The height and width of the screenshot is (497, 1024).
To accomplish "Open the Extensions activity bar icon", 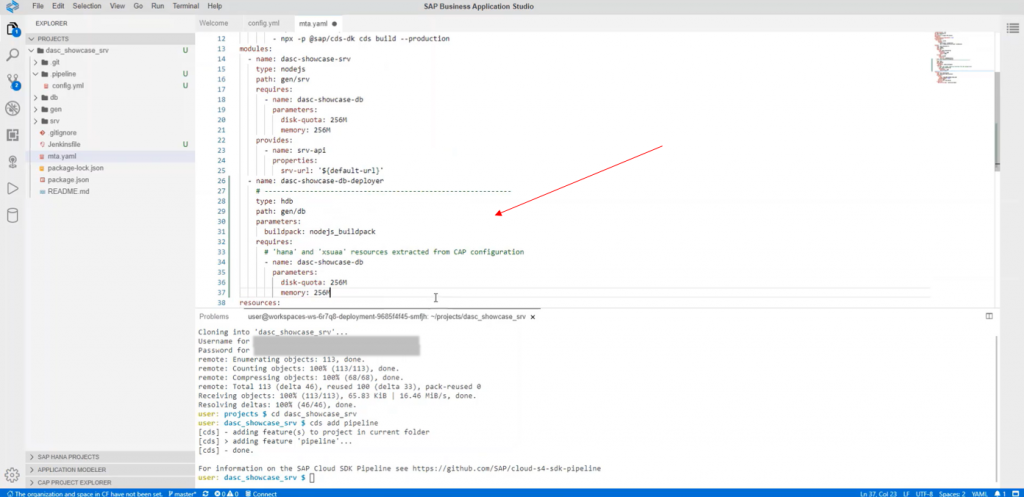I will tap(12, 135).
